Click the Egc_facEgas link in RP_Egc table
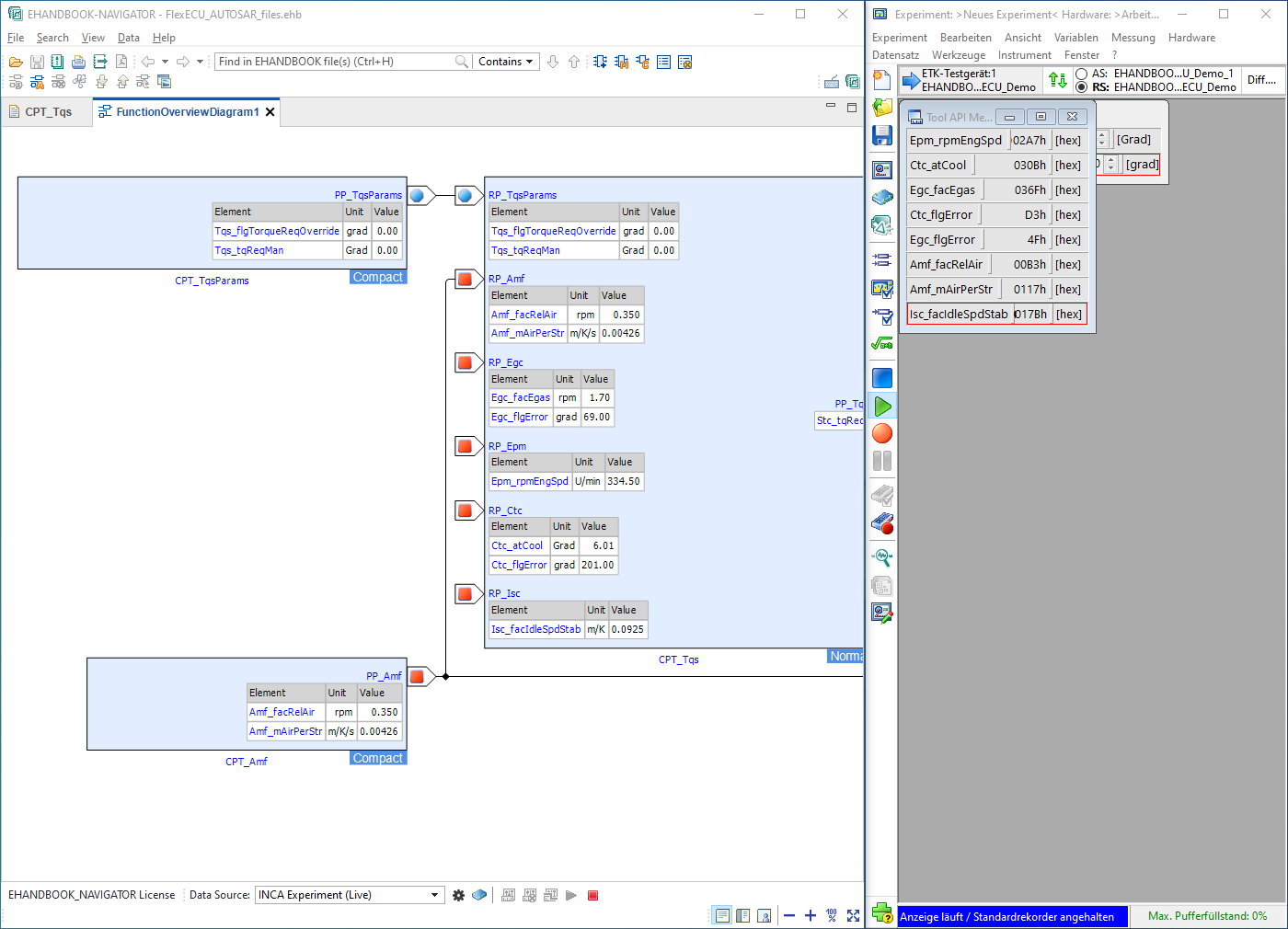This screenshot has width=1288, height=929. 520,397
